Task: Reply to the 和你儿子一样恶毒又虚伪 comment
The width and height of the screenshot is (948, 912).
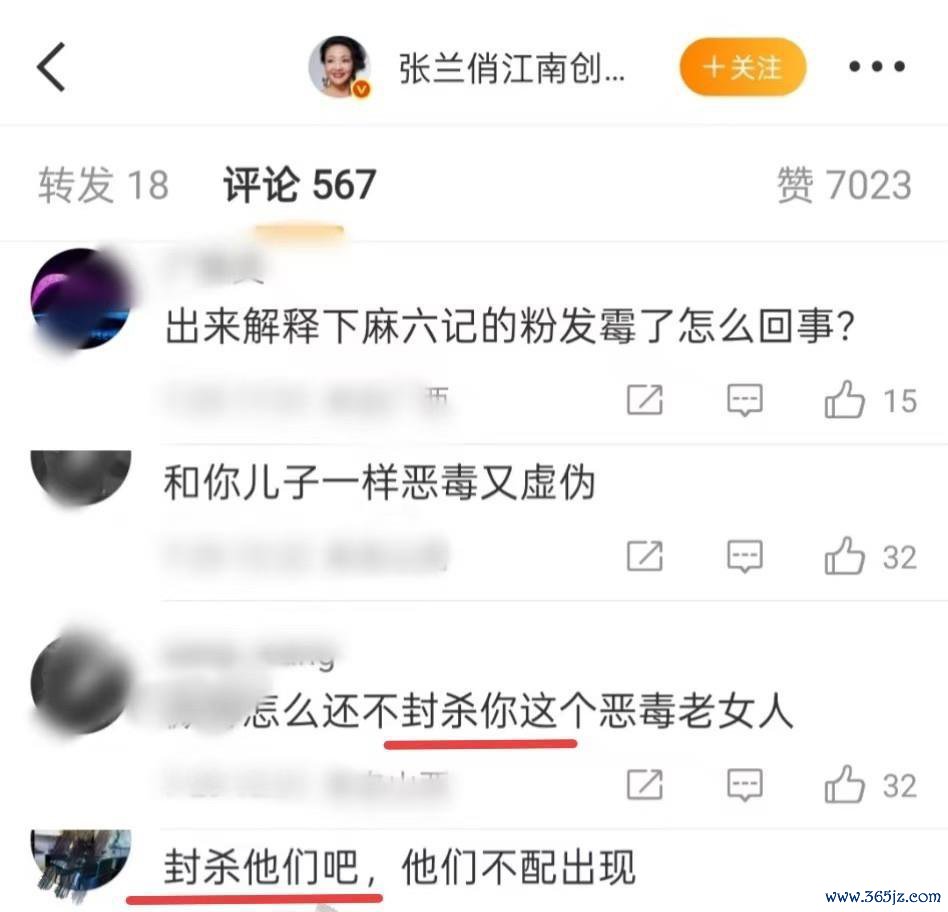Action: (744, 556)
